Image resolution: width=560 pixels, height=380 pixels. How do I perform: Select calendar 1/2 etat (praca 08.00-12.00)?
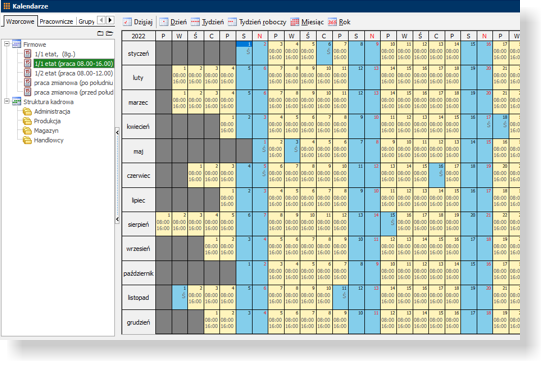click(74, 73)
